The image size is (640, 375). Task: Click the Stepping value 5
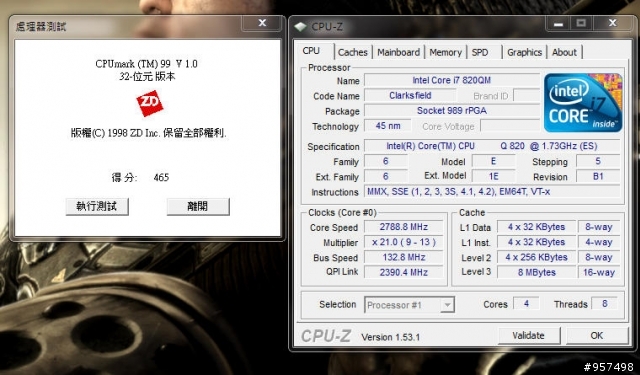coord(598,161)
